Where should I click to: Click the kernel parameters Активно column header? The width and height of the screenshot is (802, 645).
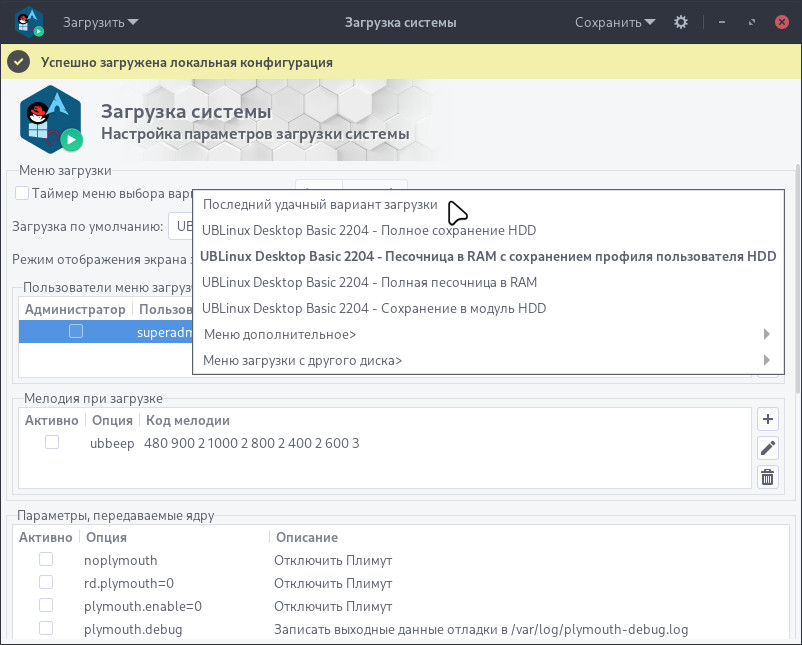46,538
